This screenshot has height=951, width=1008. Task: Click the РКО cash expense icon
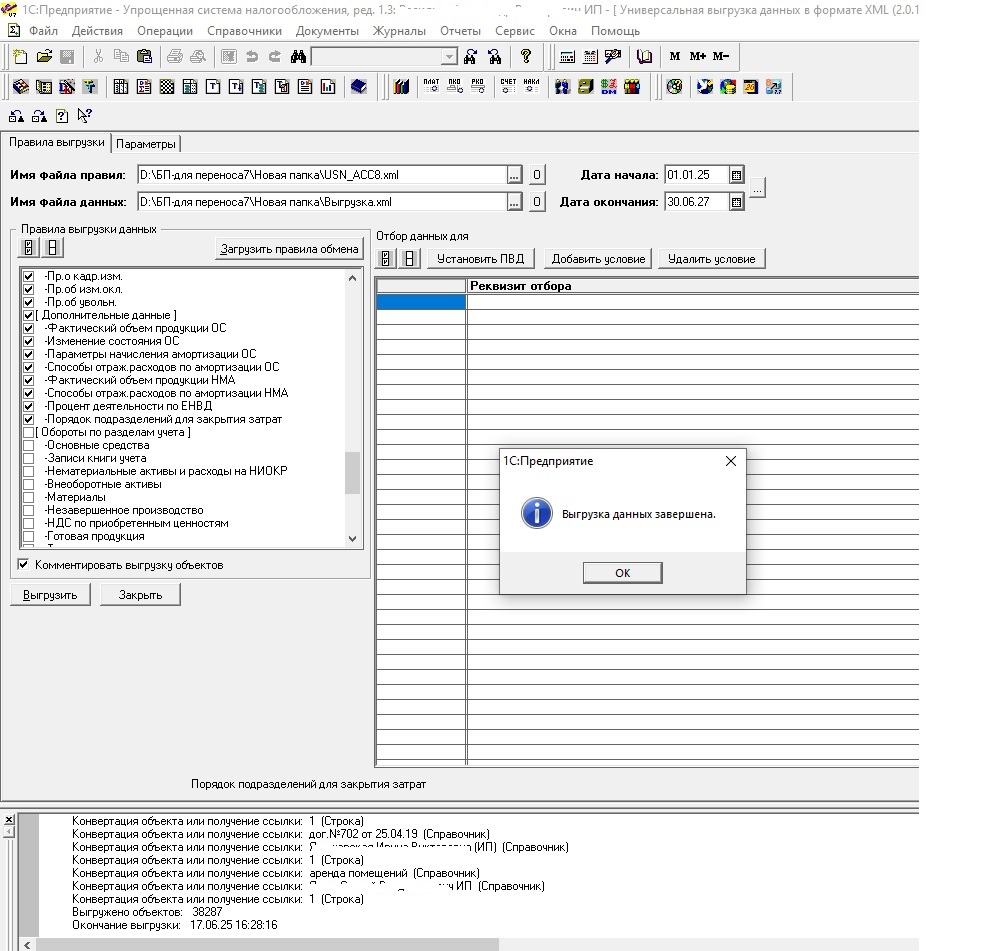[478, 86]
